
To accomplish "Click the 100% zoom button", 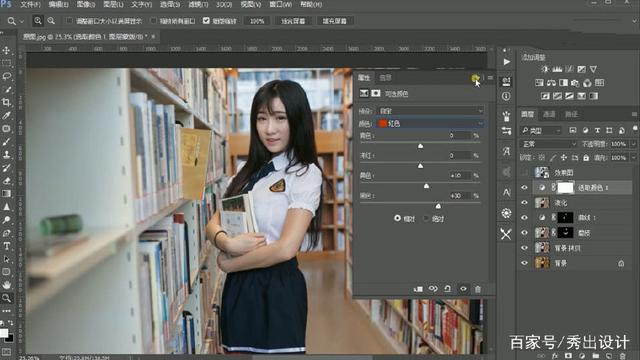I will click(257, 21).
